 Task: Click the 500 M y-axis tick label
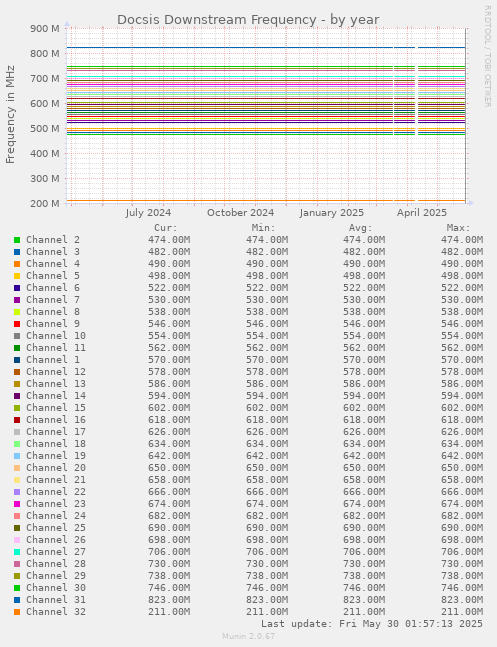pyautogui.click(x=45, y=129)
